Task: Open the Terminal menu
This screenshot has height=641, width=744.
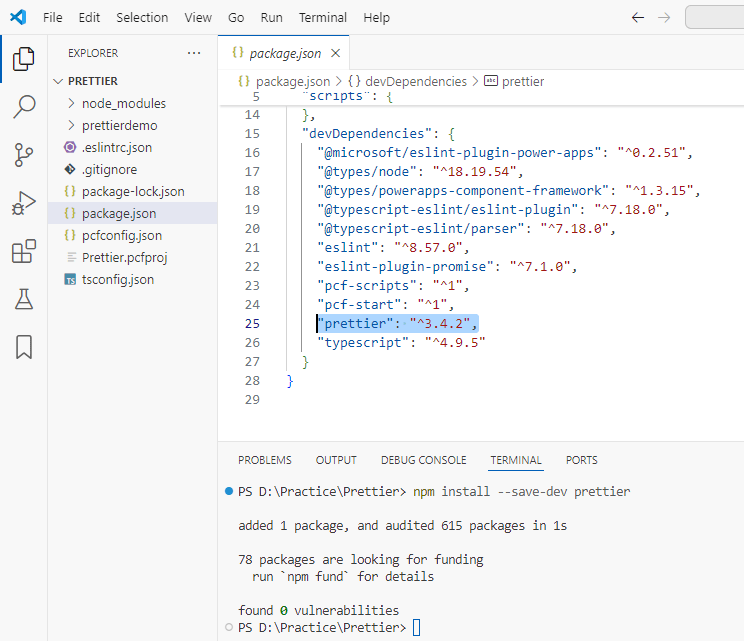Action: click(x=322, y=18)
